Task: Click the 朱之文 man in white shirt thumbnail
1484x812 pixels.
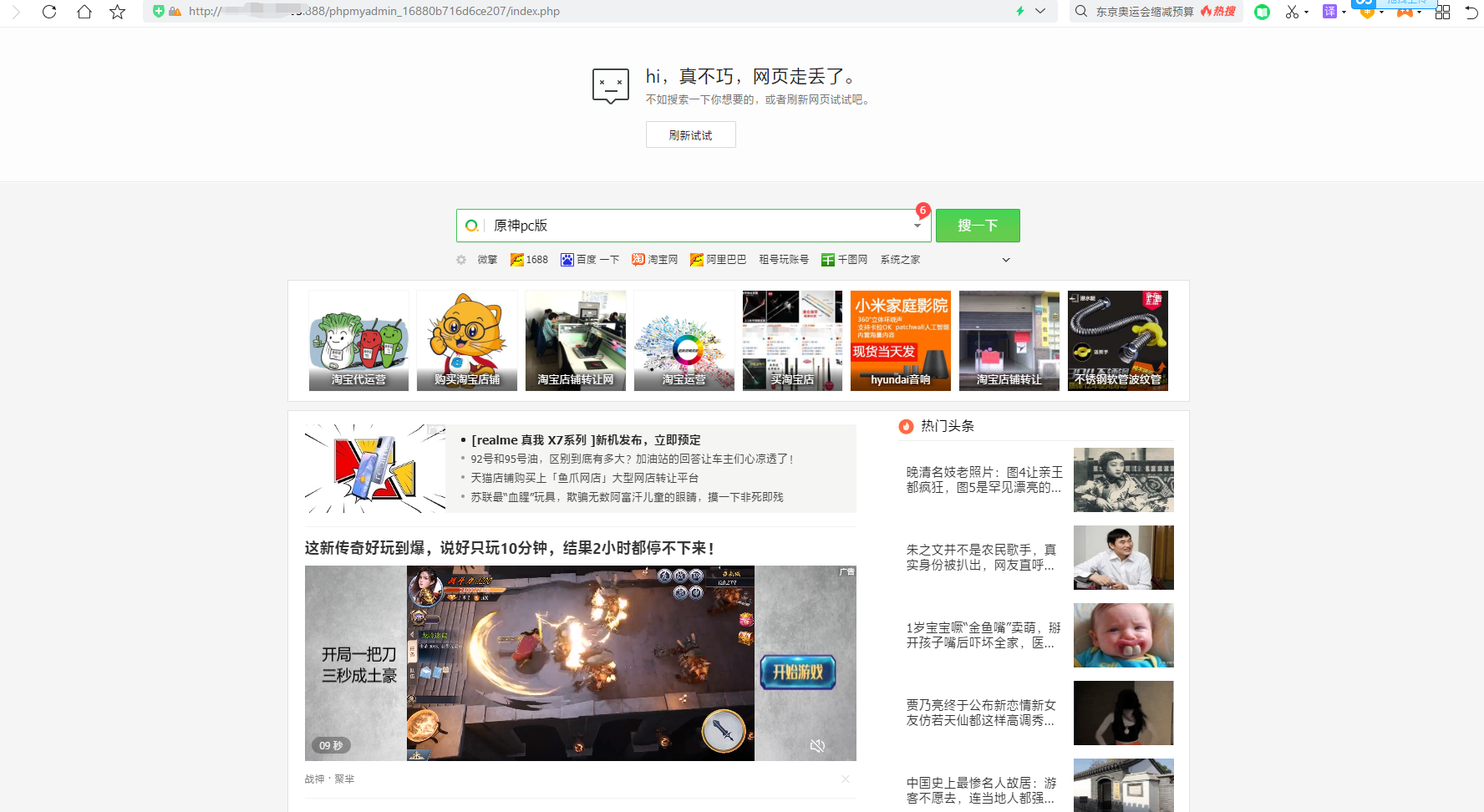Action: [1124, 557]
